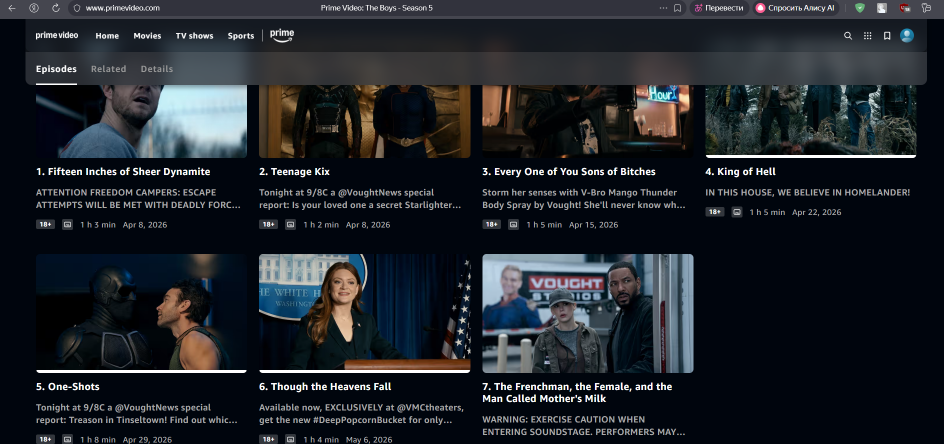Click 'Apr 22, 2026' date of King of Hell
944x444 pixels.
click(817, 212)
